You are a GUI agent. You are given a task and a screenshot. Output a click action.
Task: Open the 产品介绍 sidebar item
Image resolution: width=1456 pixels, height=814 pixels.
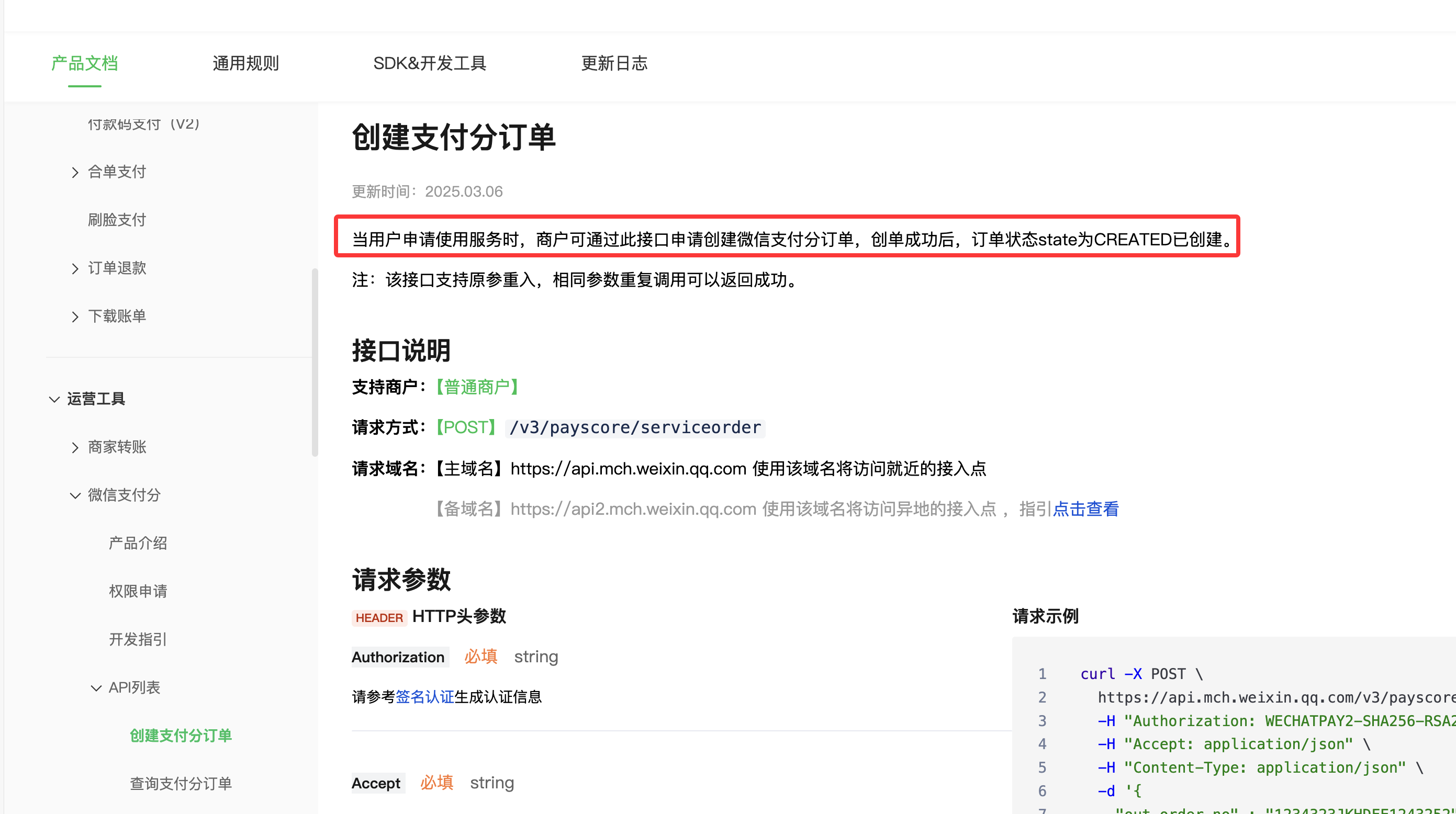pyautogui.click(x=138, y=544)
